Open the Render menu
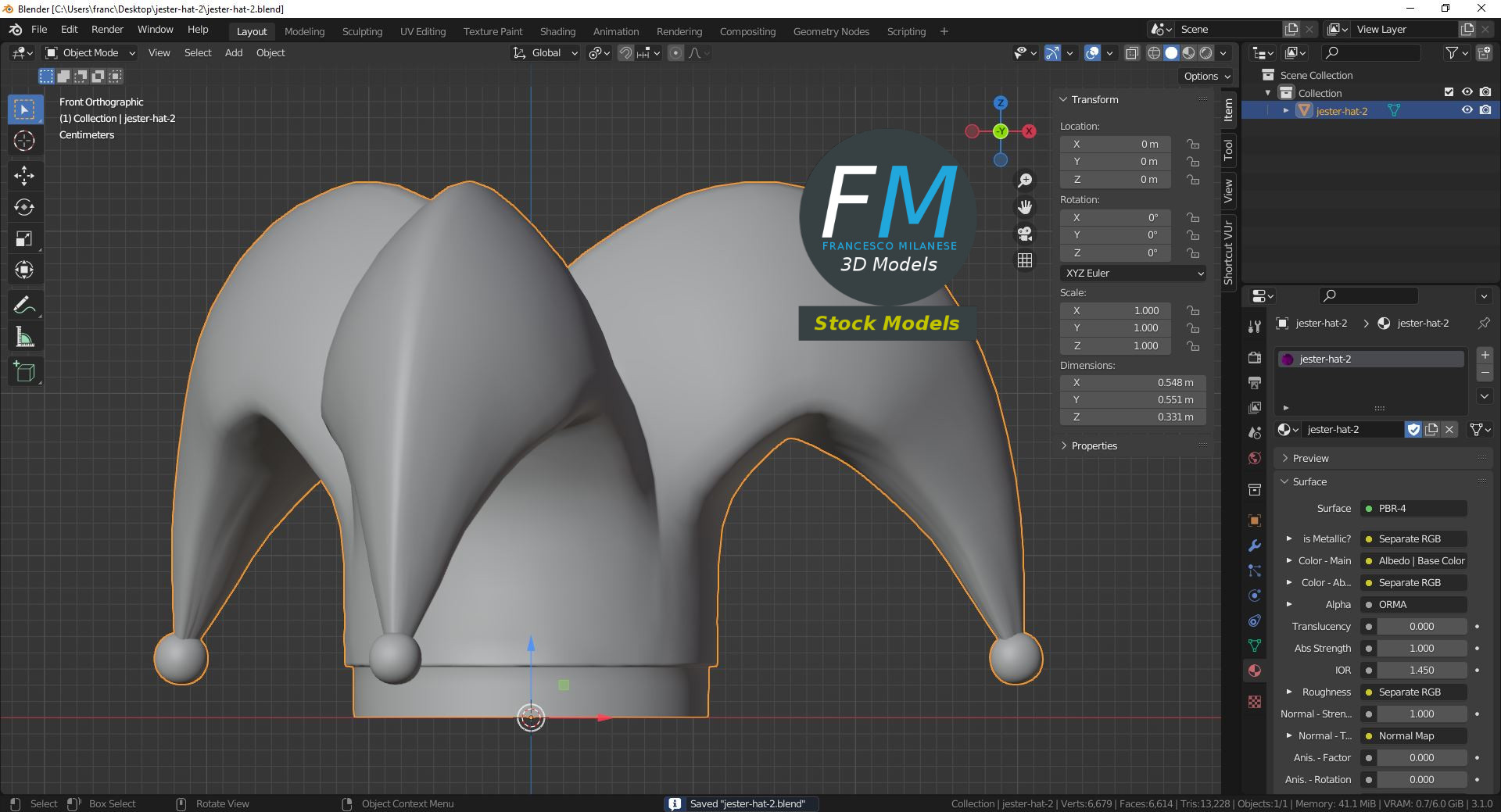The image size is (1501, 812). pos(107,30)
